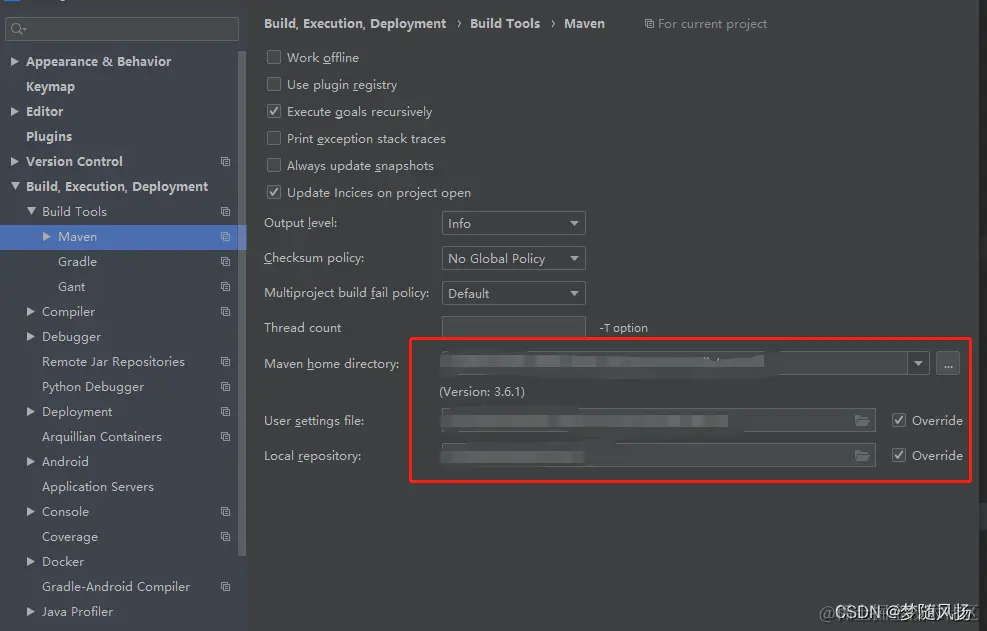Click project-level icon on Compiler row

pyautogui.click(x=225, y=312)
